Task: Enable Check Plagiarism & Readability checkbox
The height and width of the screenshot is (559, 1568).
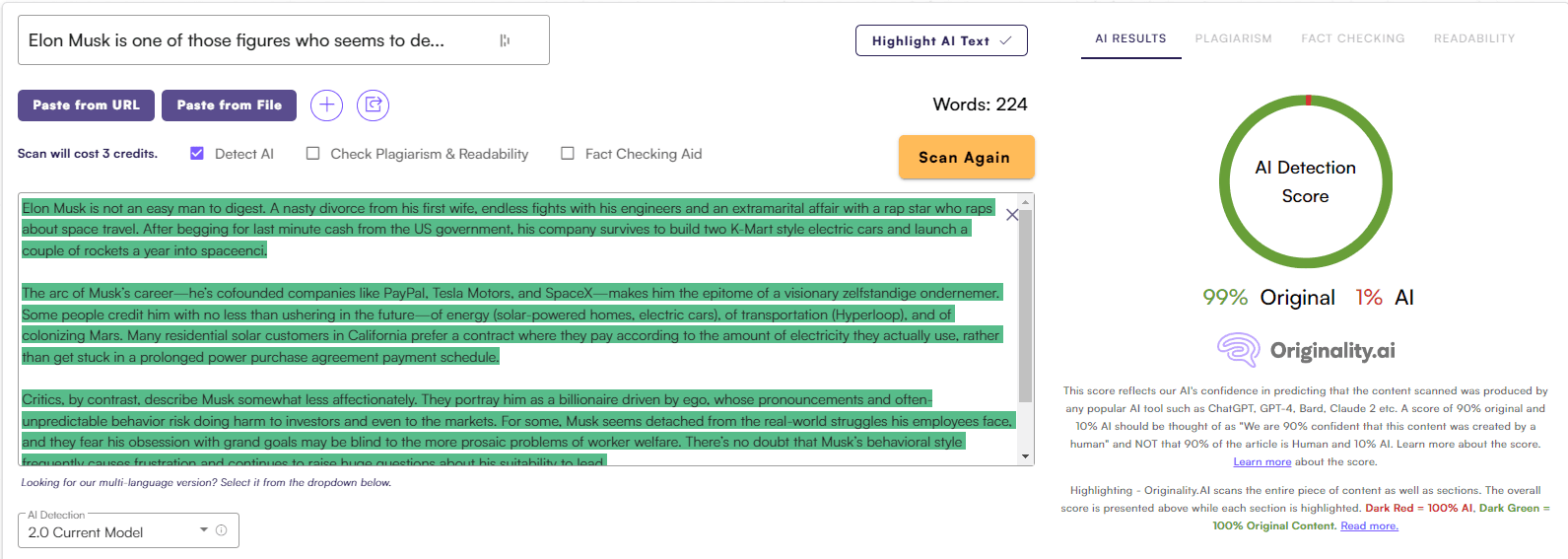Action: [312, 154]
